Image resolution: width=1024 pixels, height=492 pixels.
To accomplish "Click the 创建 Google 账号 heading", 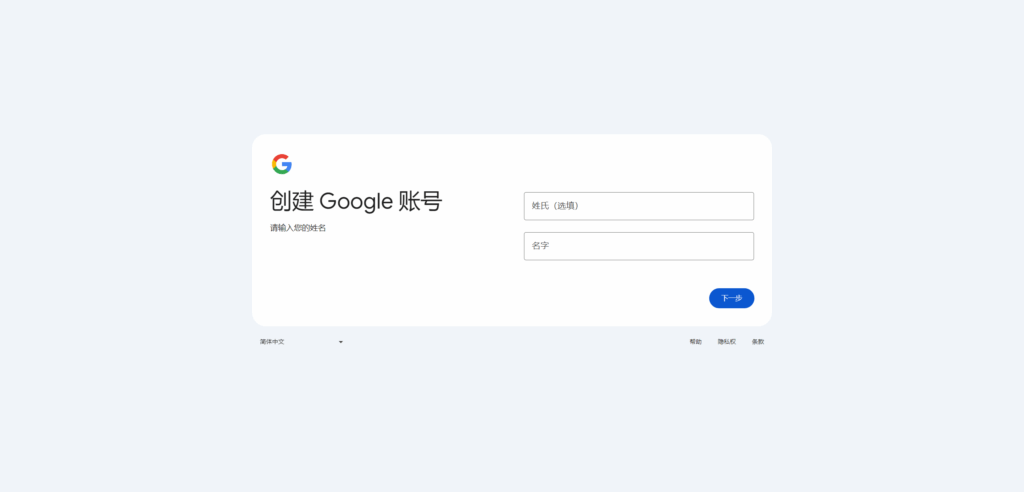I will [356, 201].
